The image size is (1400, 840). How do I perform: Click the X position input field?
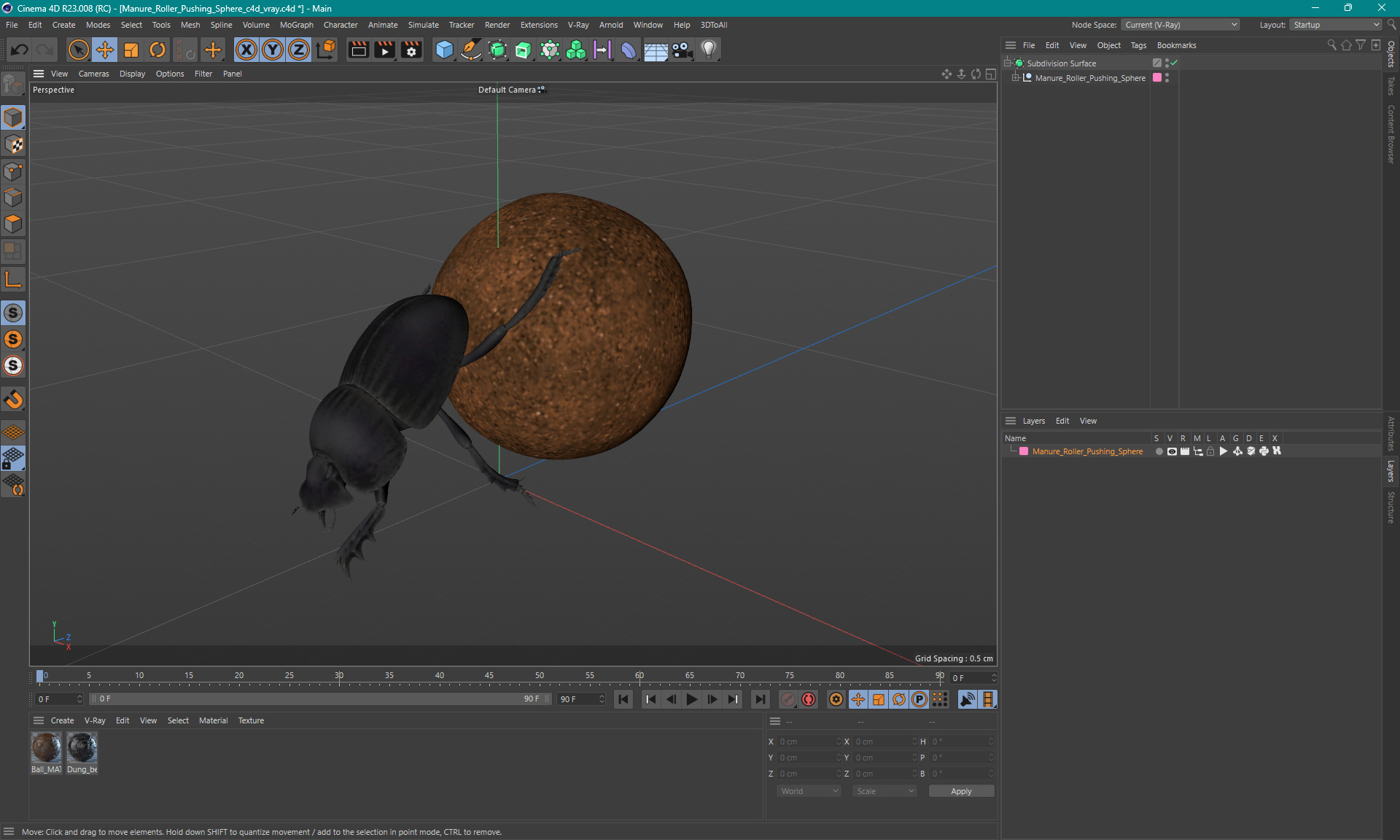pos(808,742)
